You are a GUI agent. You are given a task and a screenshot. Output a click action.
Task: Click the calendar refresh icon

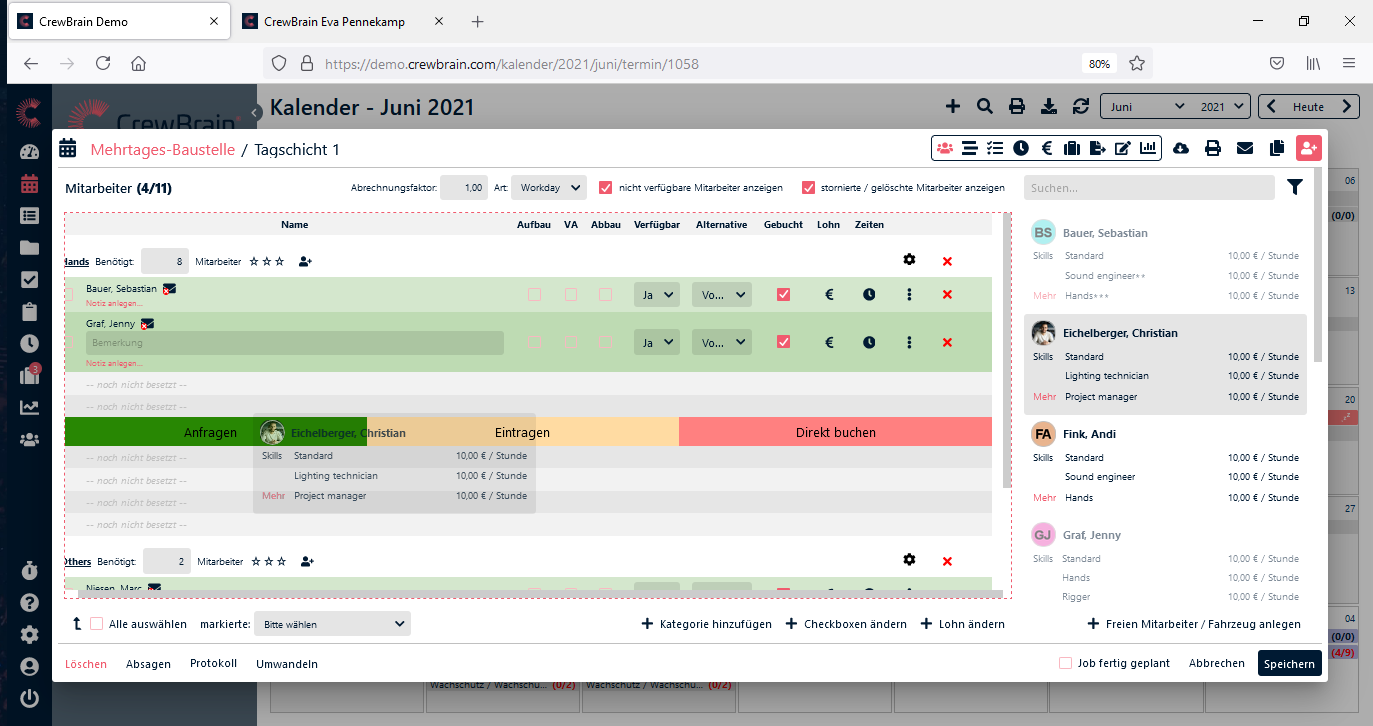1080,107
